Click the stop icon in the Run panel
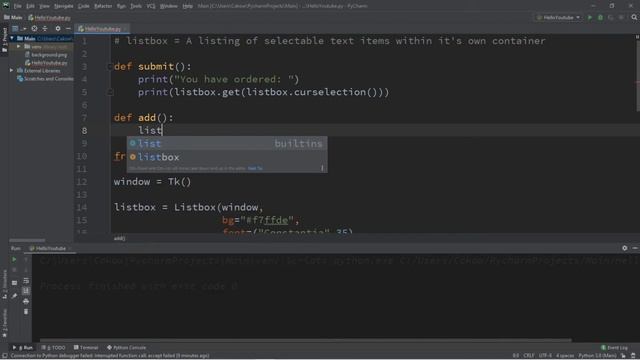Screen dimensions: 640x360 (14, 270)
